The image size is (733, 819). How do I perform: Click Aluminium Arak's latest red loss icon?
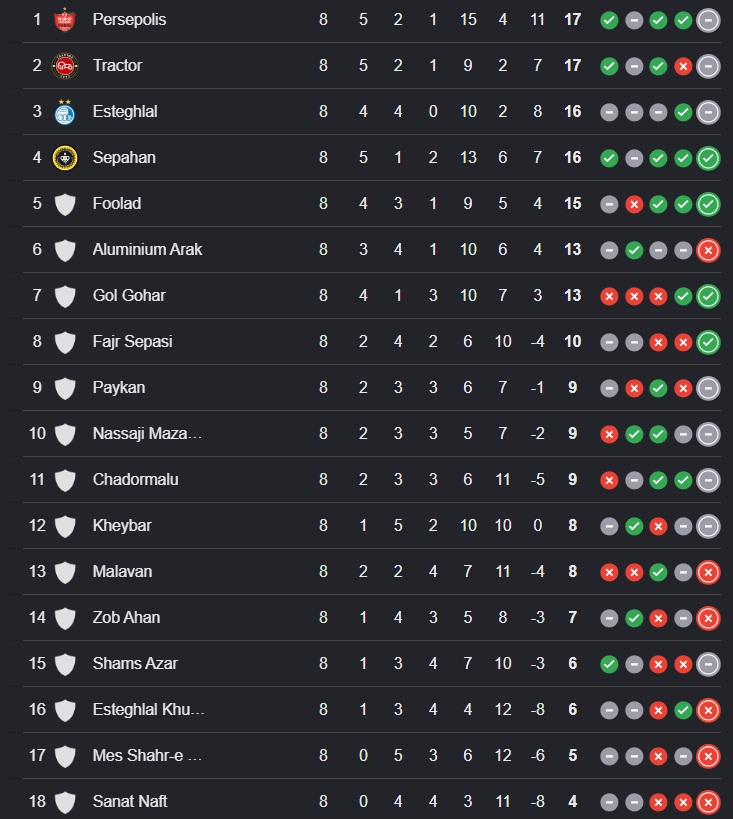click(708, 250)
